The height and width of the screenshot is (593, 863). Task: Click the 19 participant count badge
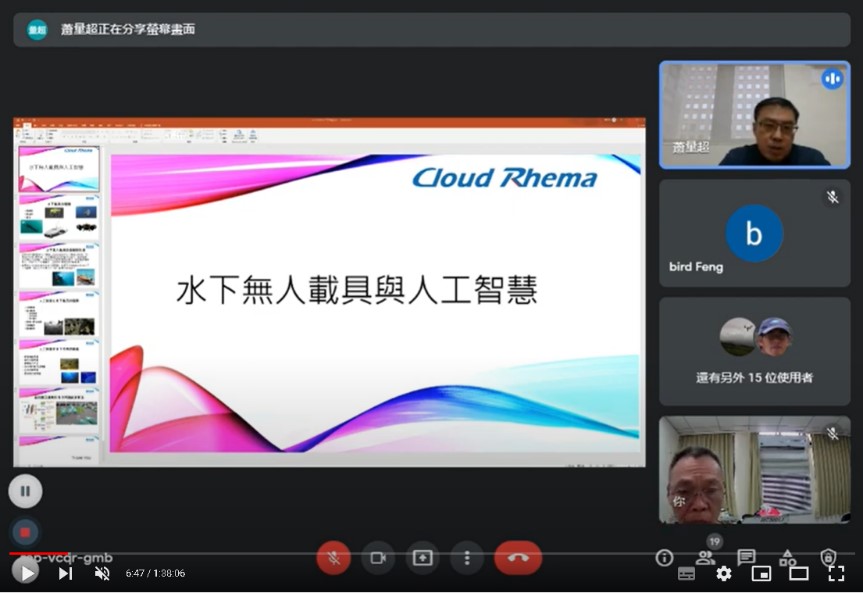(x=714, y=542)
